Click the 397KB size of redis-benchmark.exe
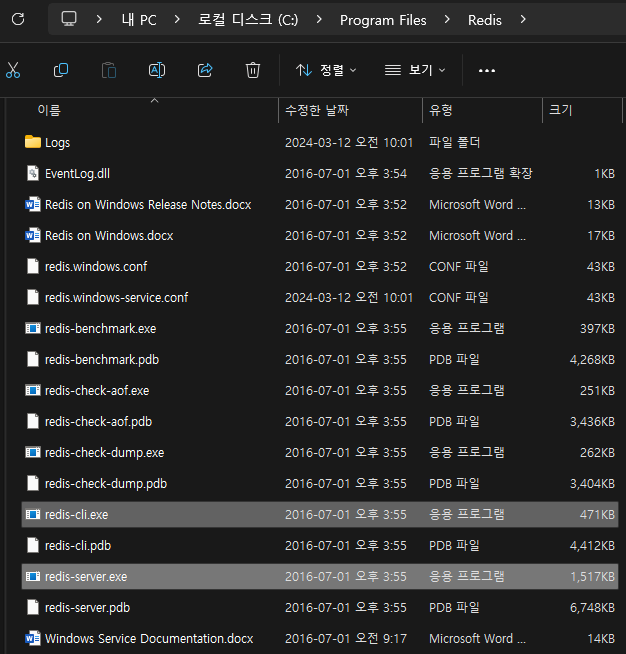The image size is (626, 654). pyautogui.click(x=597, y=329)
